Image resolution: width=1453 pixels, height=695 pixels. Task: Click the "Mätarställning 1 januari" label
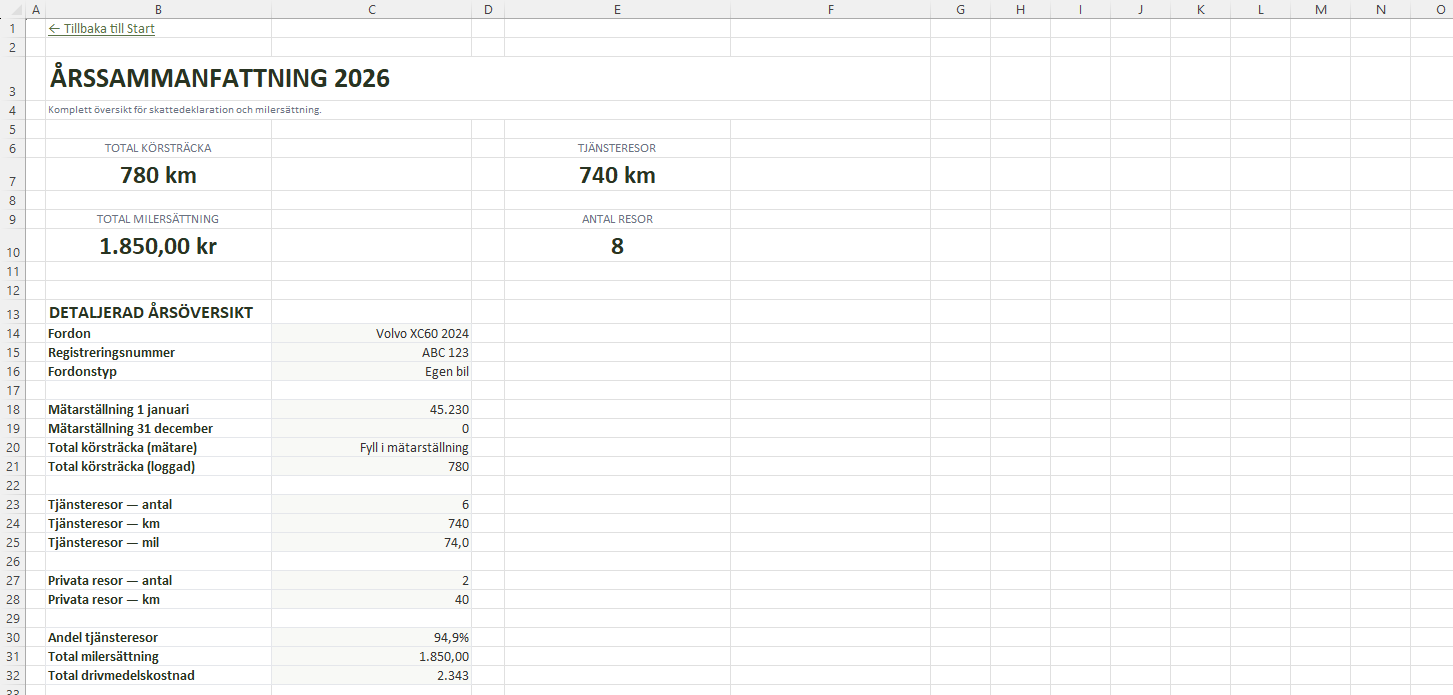119,410
